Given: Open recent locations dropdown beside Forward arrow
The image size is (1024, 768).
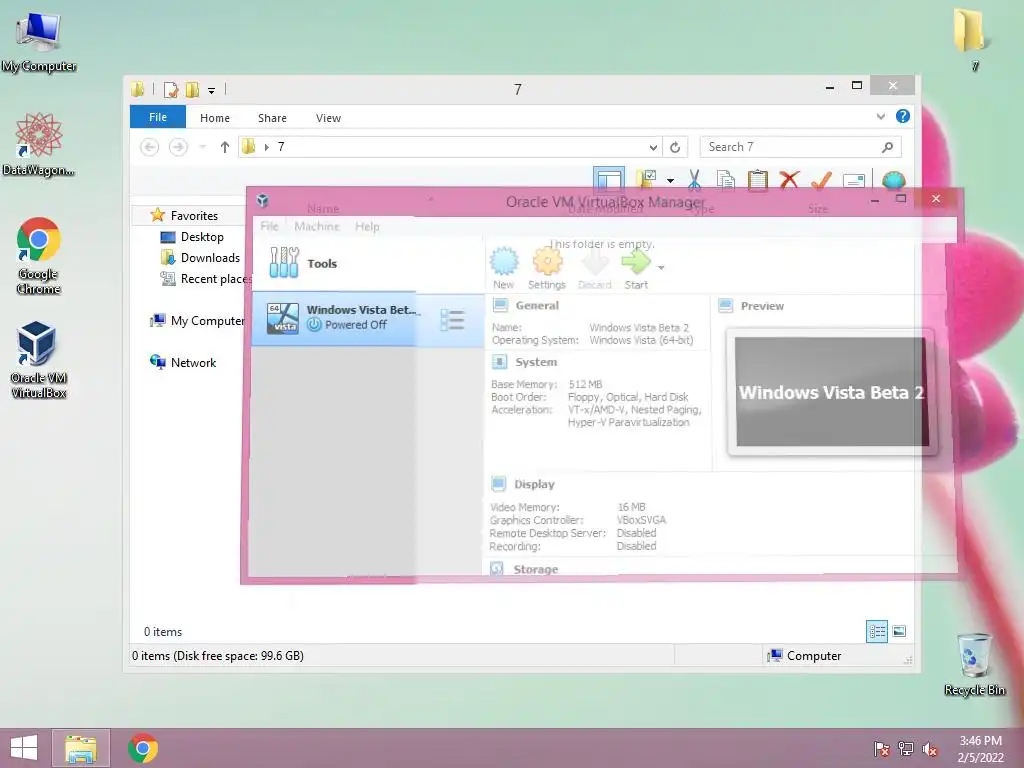Looking at the screenshot, I should tap(202, 147).
